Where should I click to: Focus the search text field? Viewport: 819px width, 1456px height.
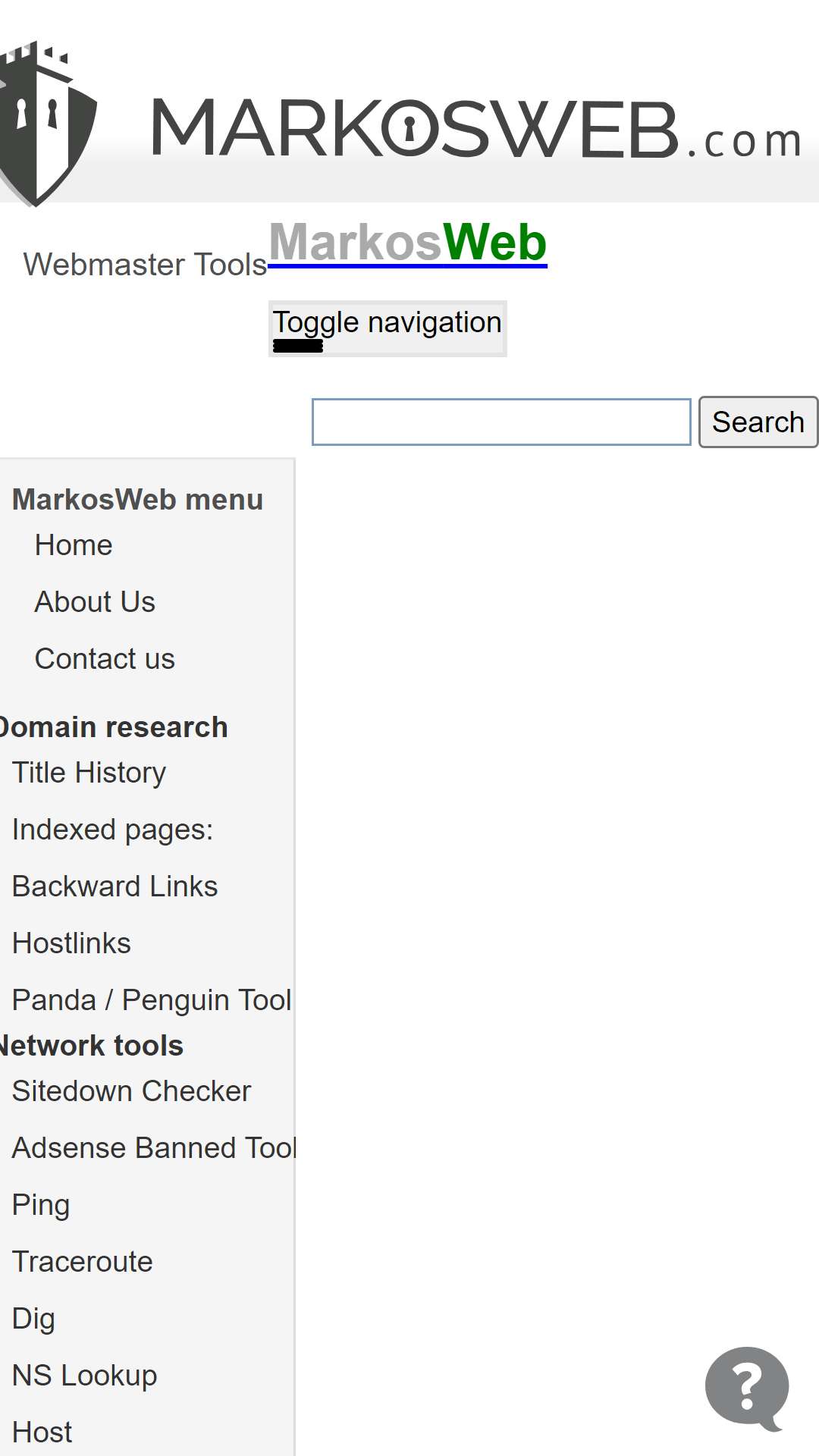(501, 422)
